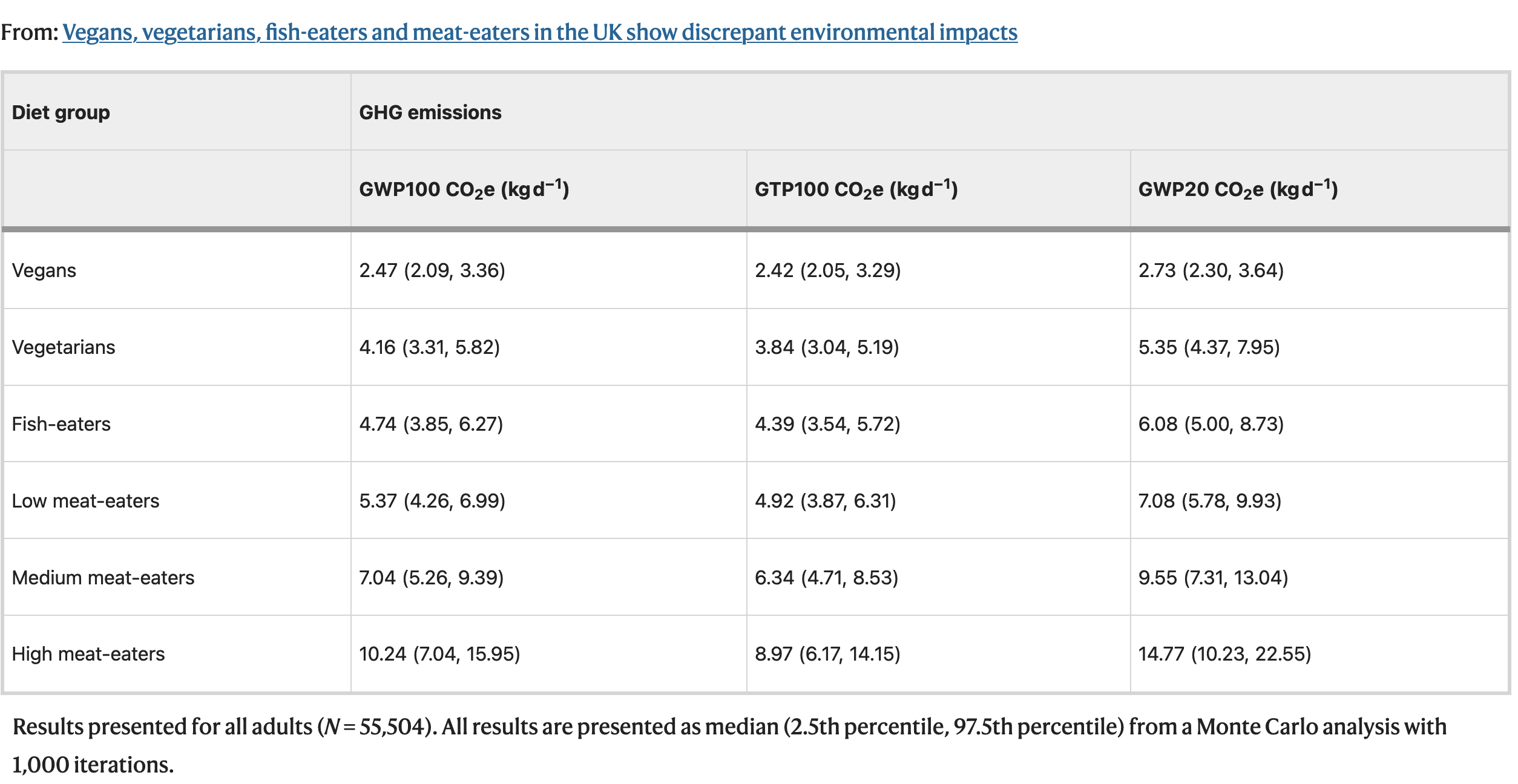Click the GHG emissions header cell
Viewport: 1518px width, 784px height.
click(430, 113)
